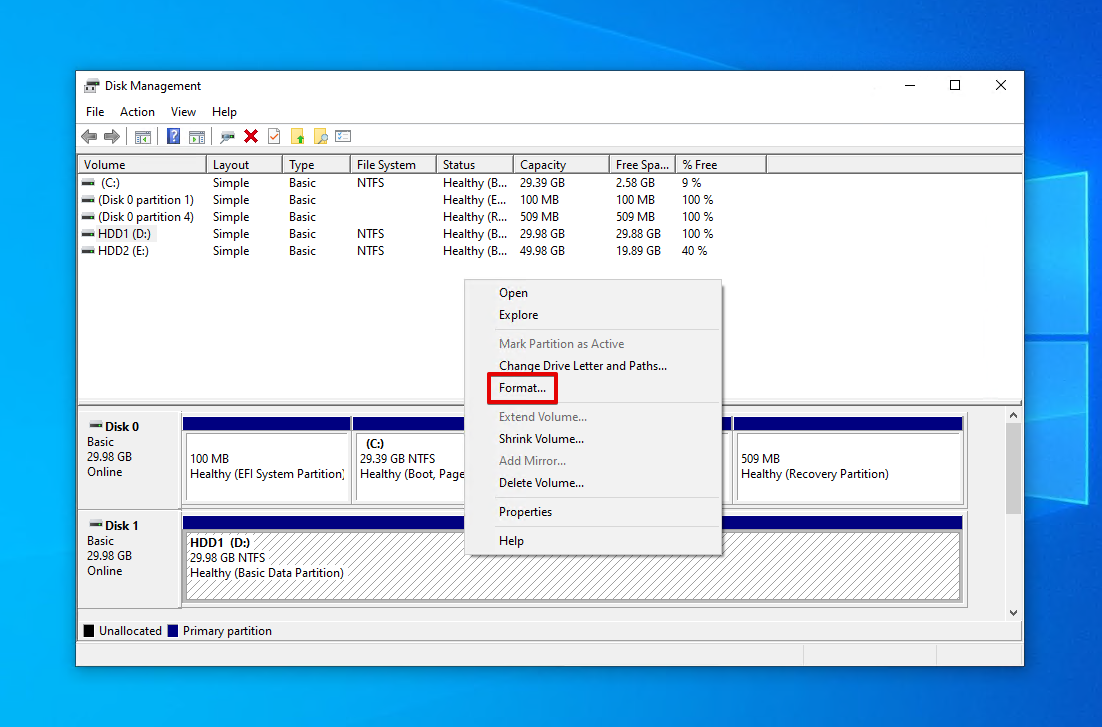Click the red X Delete toolbar icon

click(x=251, y=136)
